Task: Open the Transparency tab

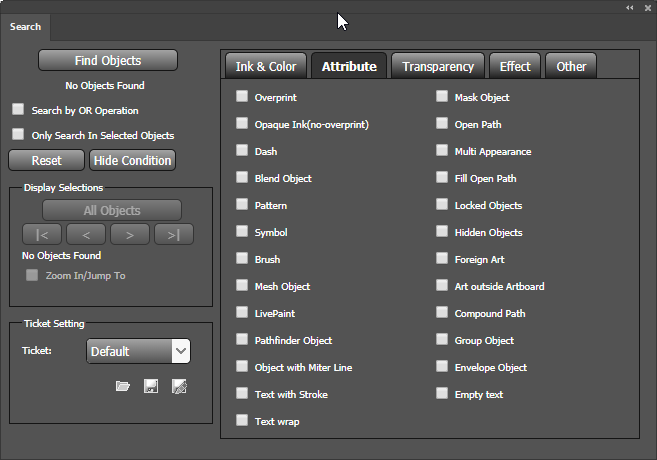Action: (437, 67)
